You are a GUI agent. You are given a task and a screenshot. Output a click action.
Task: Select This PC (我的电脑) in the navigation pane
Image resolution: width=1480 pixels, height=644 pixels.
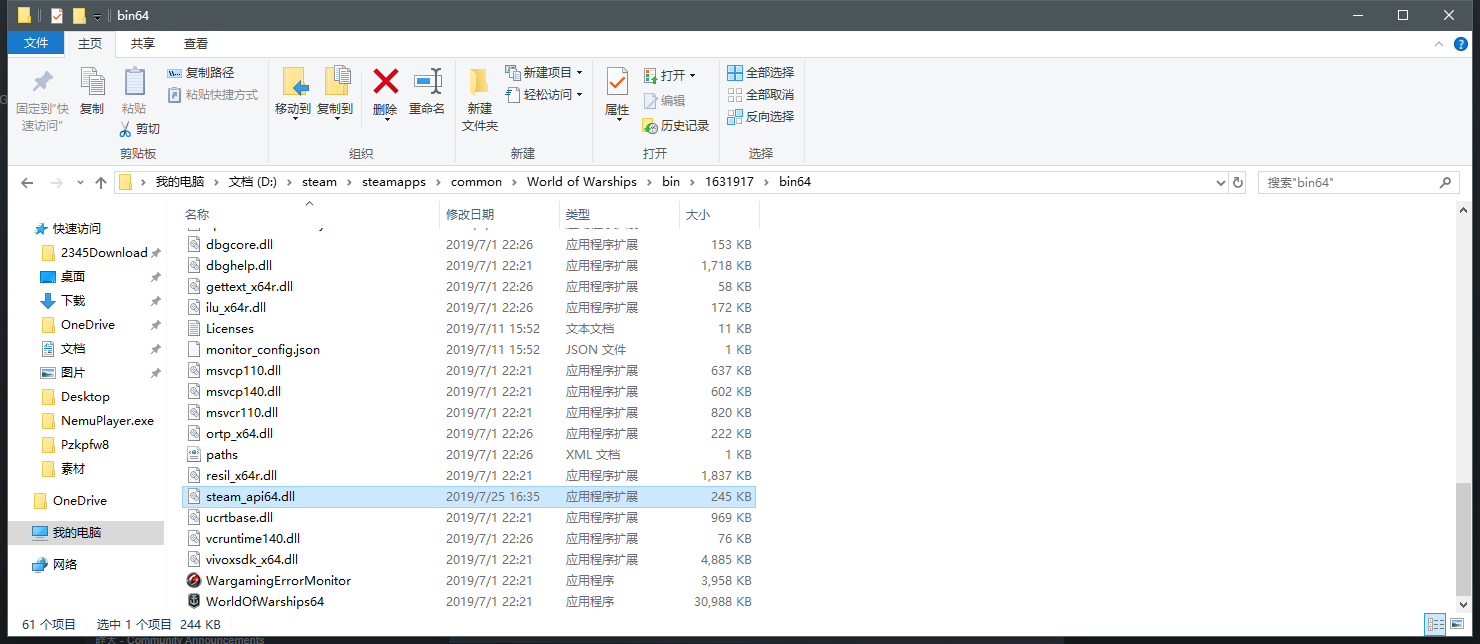coord(85,533)
